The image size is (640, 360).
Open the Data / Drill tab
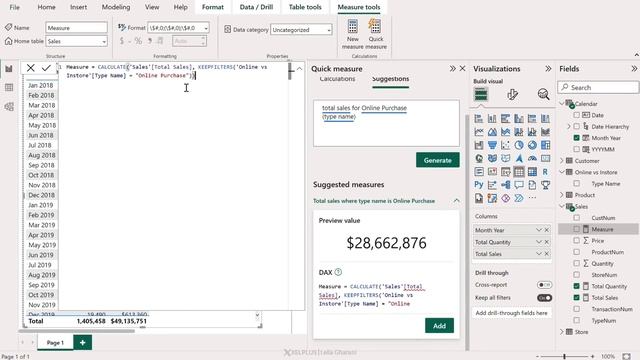click(256, 7)
